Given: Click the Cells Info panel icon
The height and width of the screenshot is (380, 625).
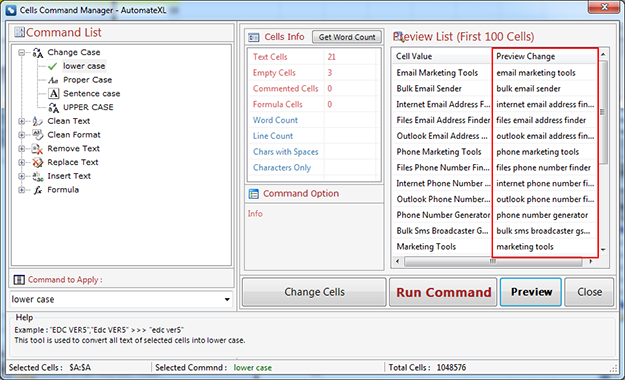Looking at the screenshot, I should coord(254,37).
